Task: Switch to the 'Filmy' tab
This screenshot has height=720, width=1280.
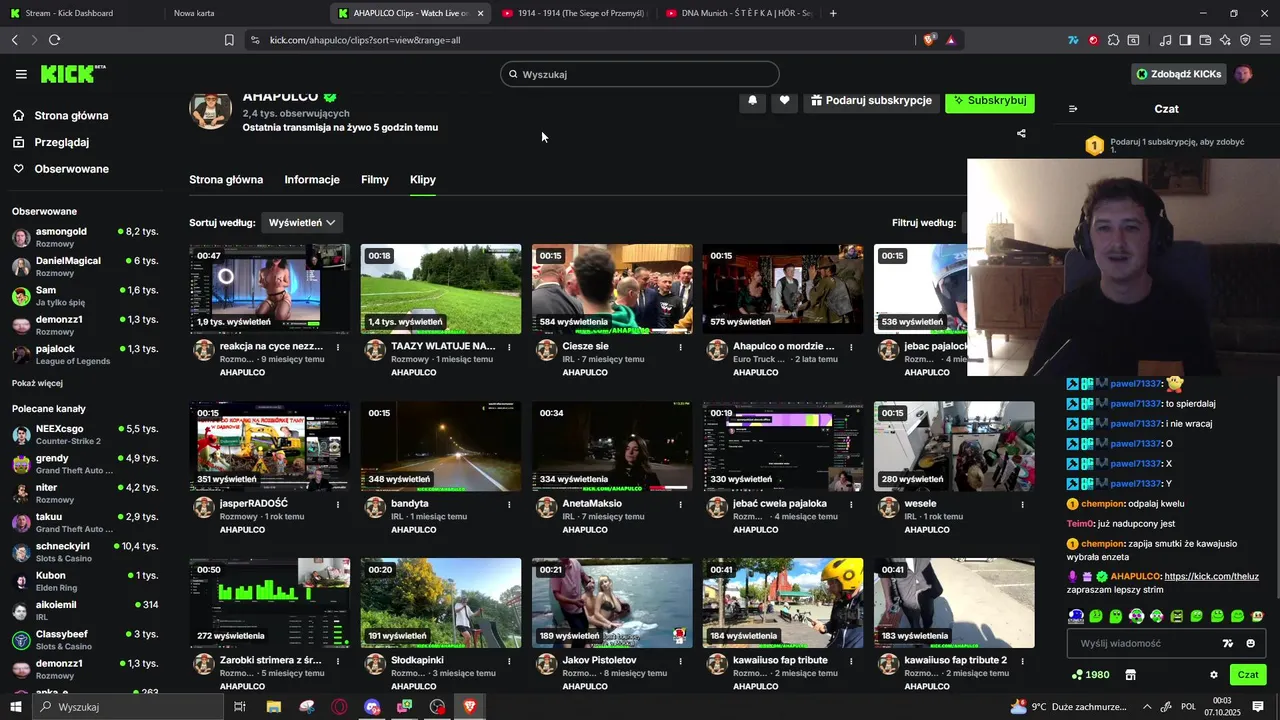Action: [375, 180]
